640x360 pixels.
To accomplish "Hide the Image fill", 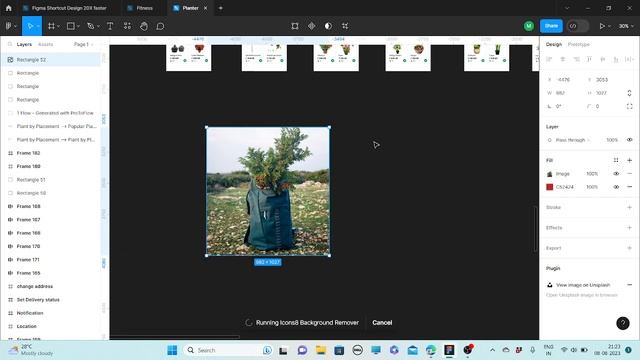I will click(616, 174).
